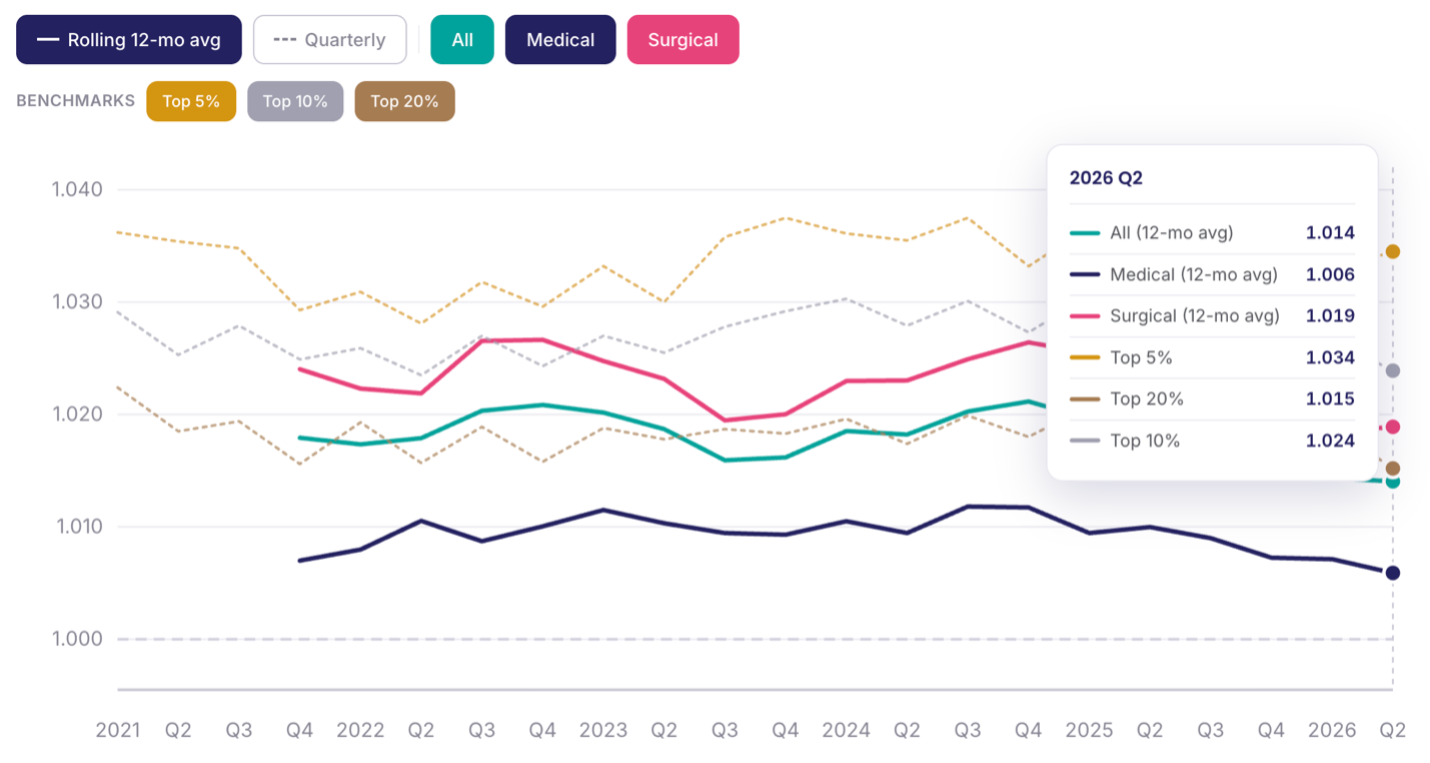Toggle the All series filter
The image size is (1430, 763).
click(462, 40)
